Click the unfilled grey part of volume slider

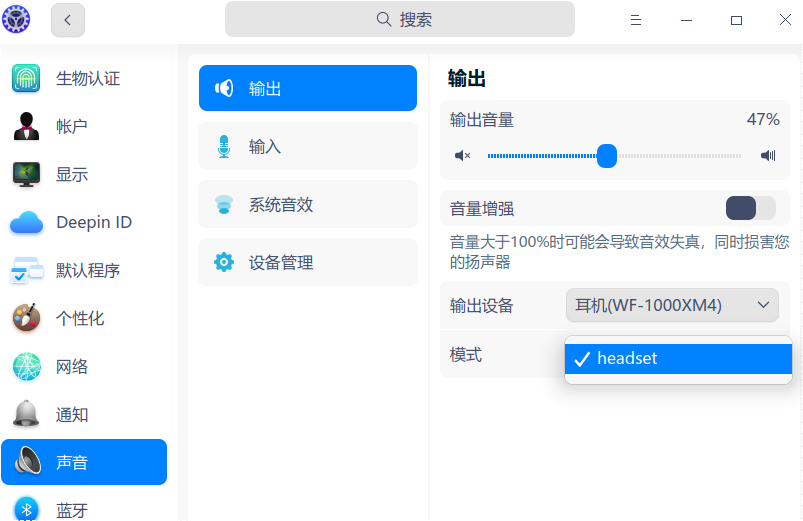[x=679, y=156]
